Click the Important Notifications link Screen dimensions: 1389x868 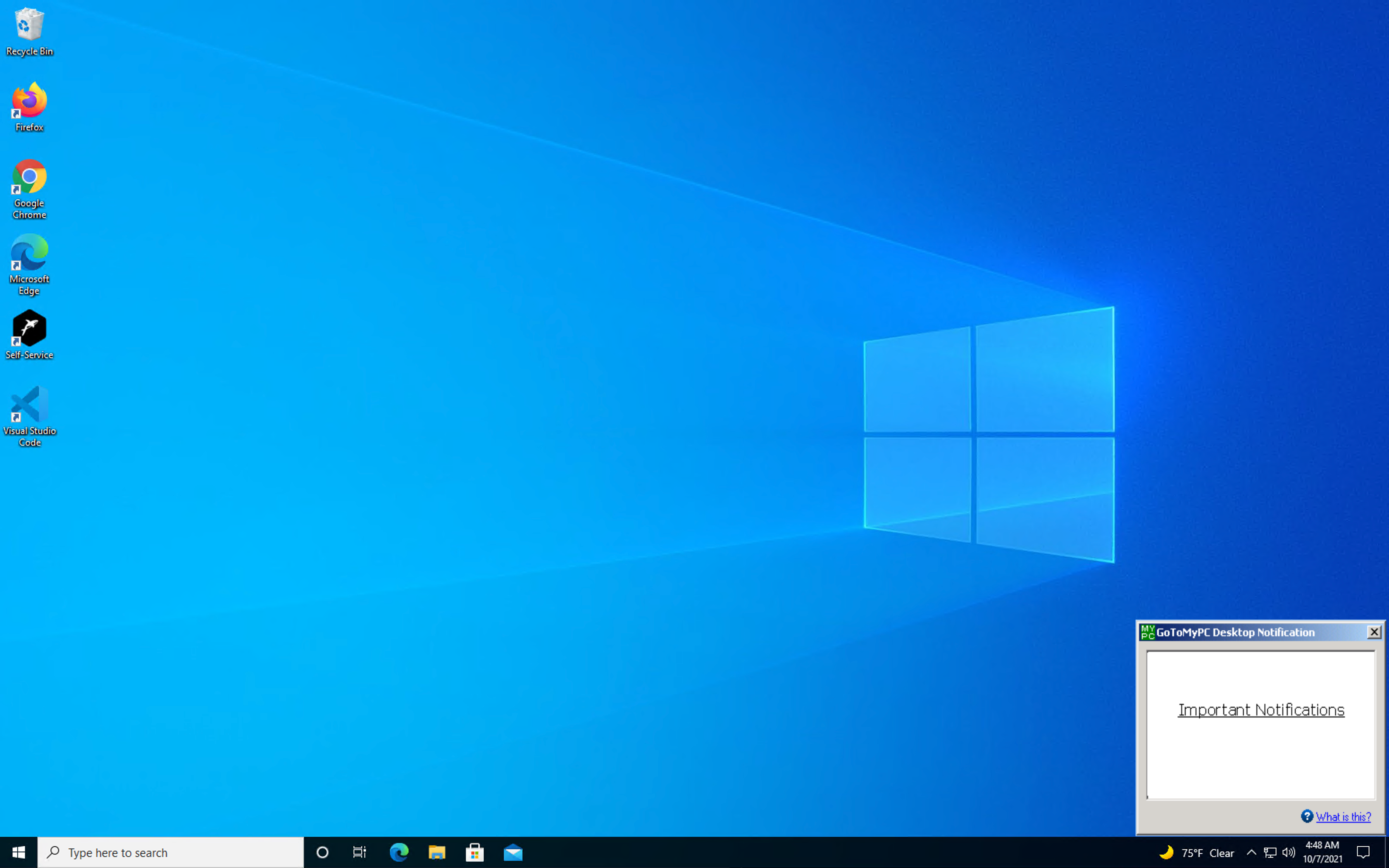click(1261, 710)
